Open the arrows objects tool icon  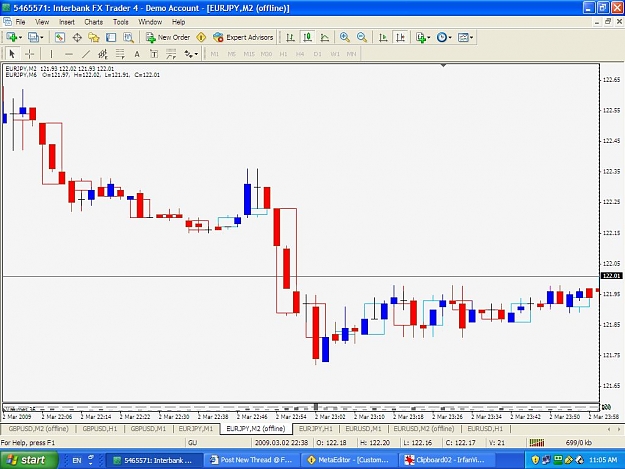click(x=188, y=54)
